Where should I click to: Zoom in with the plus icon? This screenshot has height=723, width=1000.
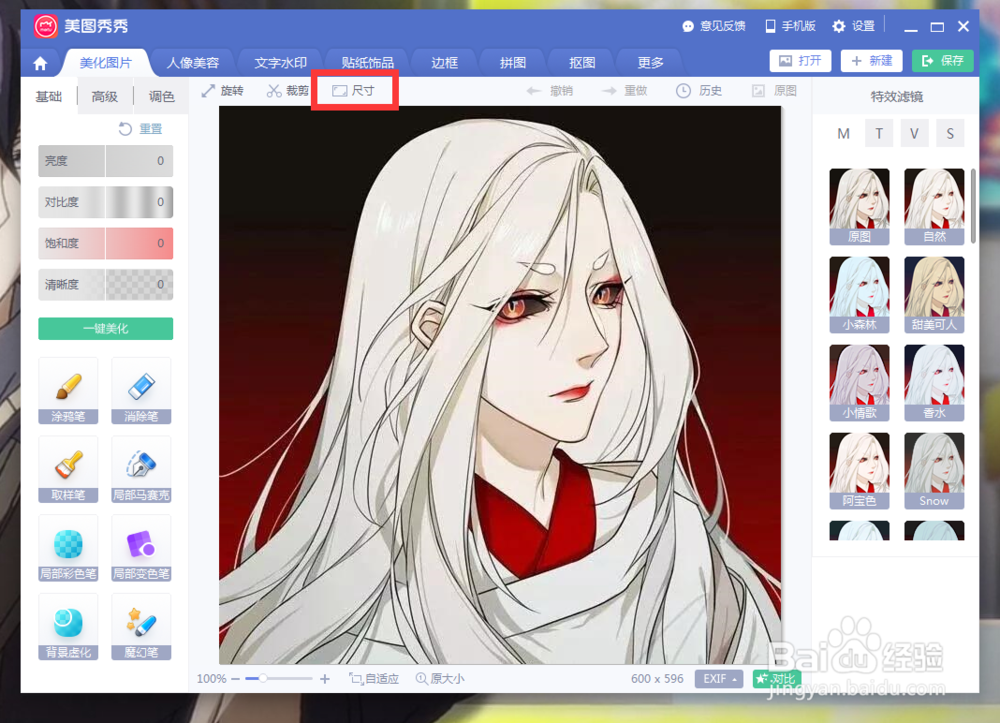[325, 679]
